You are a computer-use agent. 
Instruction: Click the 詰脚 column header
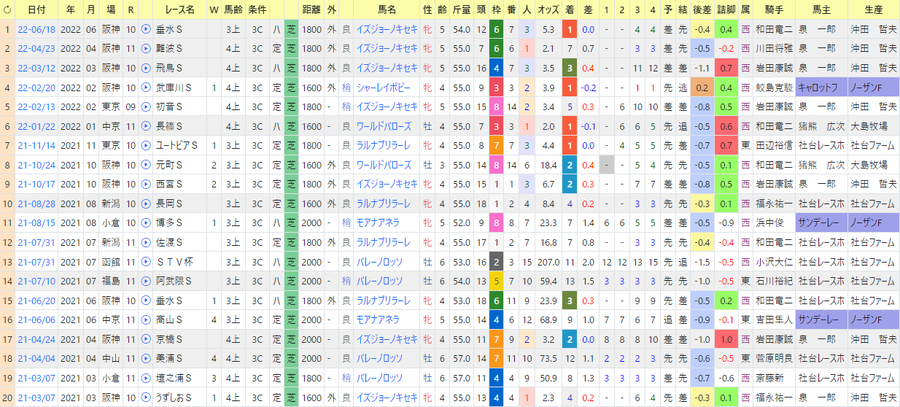pos(727,10)
